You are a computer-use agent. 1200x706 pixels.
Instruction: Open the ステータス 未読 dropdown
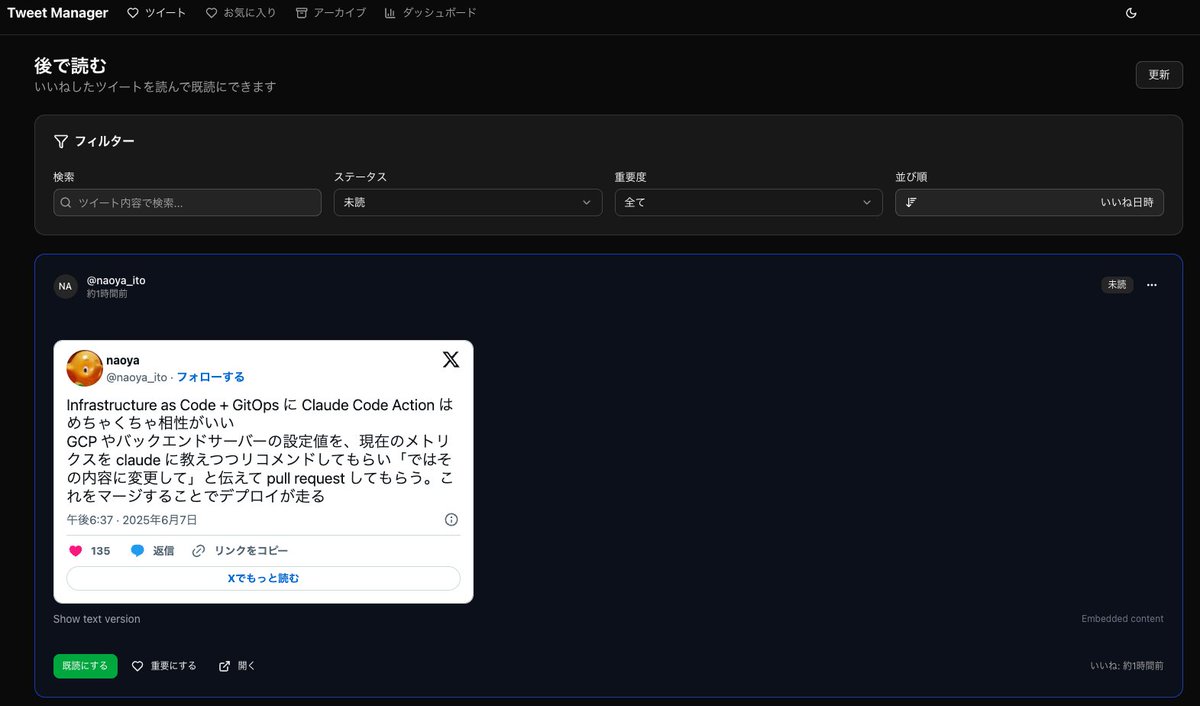(468, 202)
